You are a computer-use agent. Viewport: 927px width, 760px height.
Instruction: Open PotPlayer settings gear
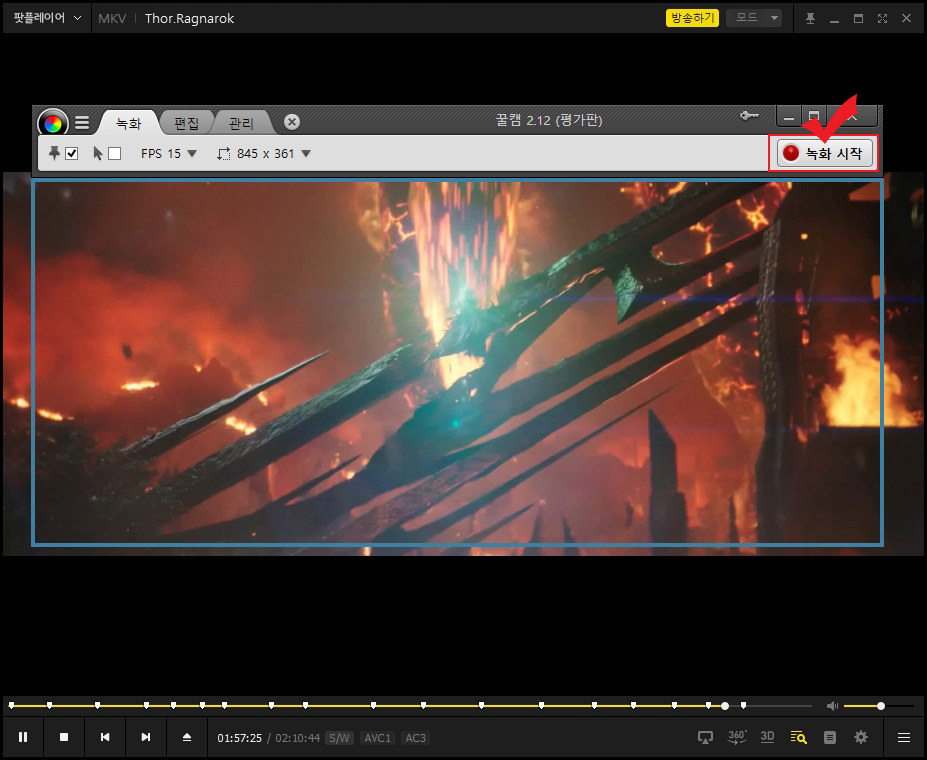click(861, 737)
